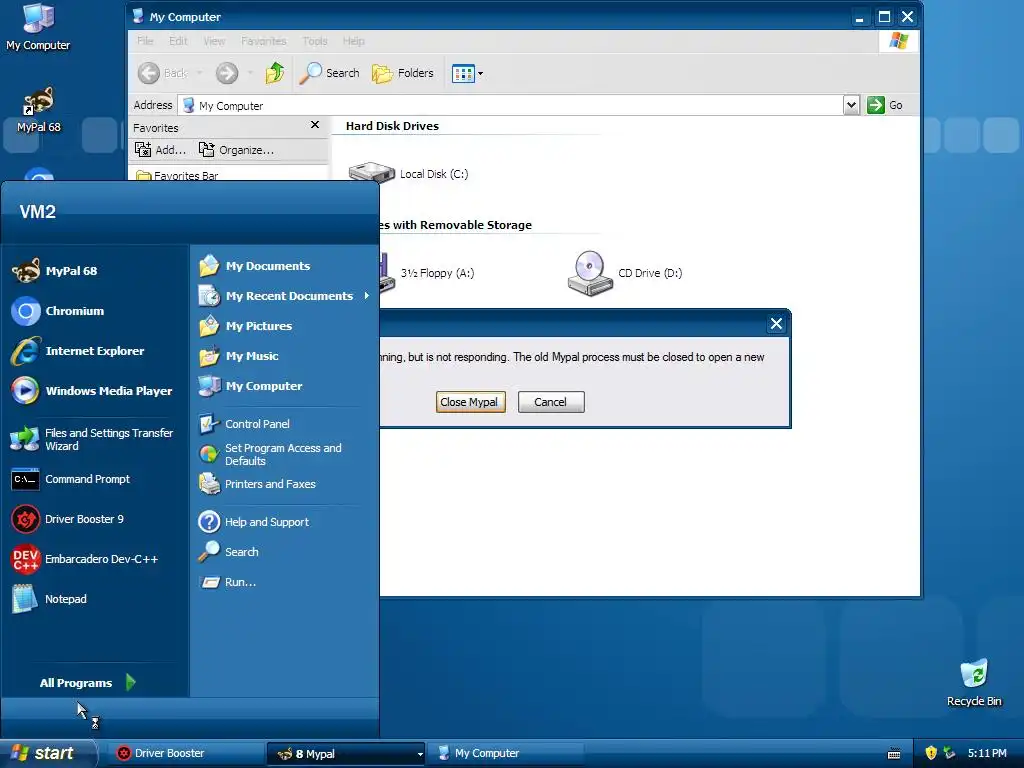Start Windows Media Player

pos(92,391)
